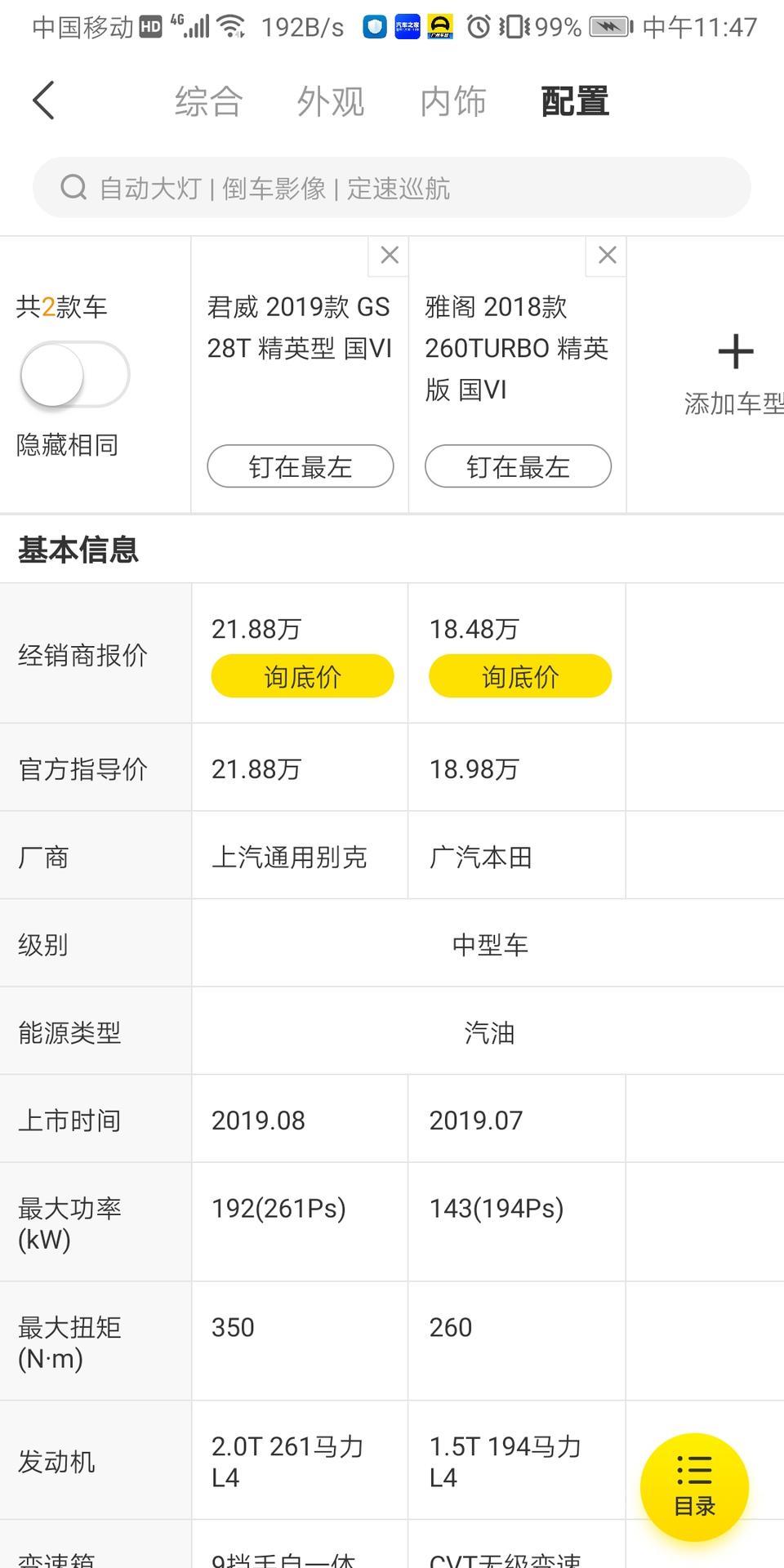
Task: Toggle the 隐藏相同 switch
Action: tap(74, 375)
